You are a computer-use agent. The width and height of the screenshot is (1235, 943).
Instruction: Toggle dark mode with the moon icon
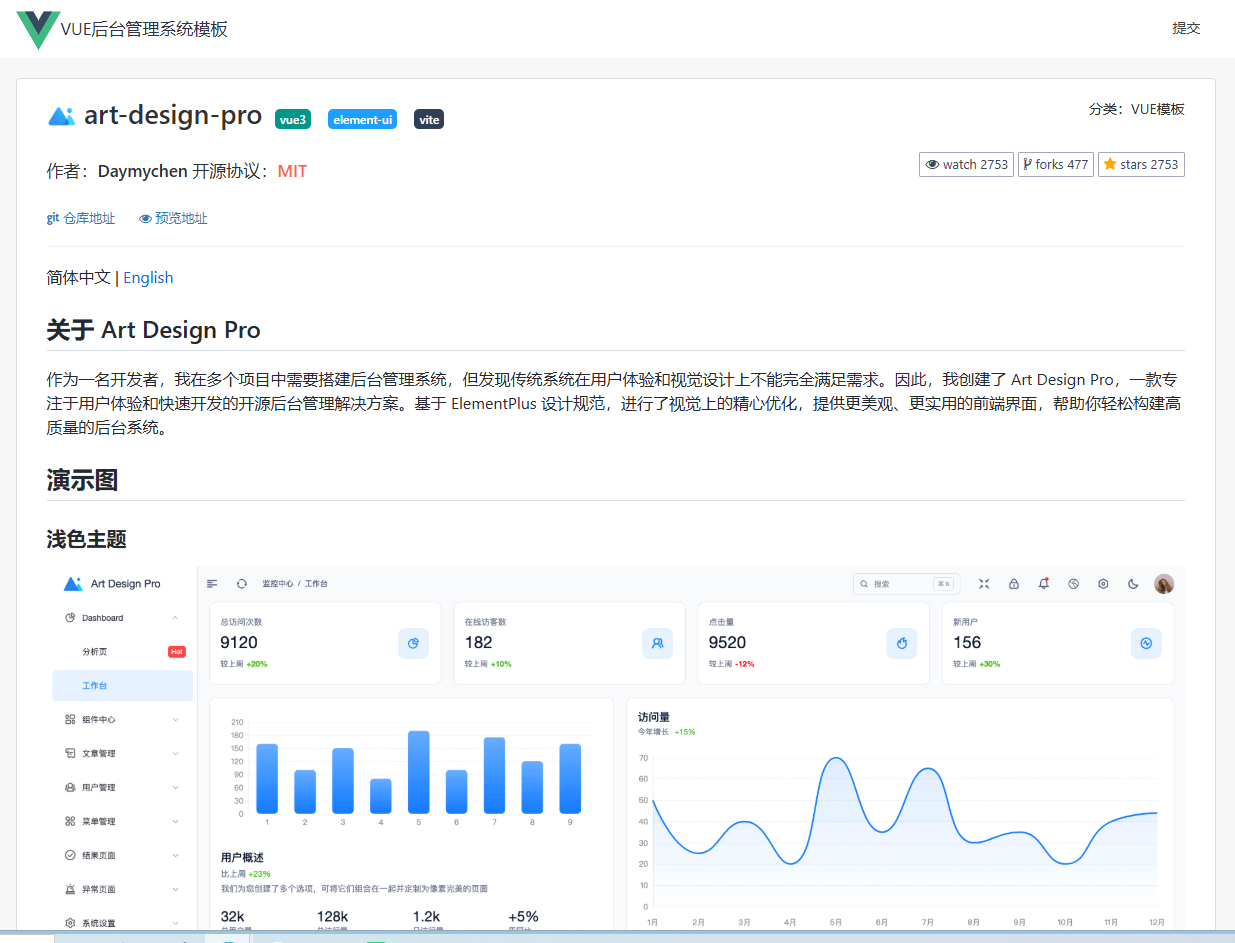click(x=1133, y=583)
